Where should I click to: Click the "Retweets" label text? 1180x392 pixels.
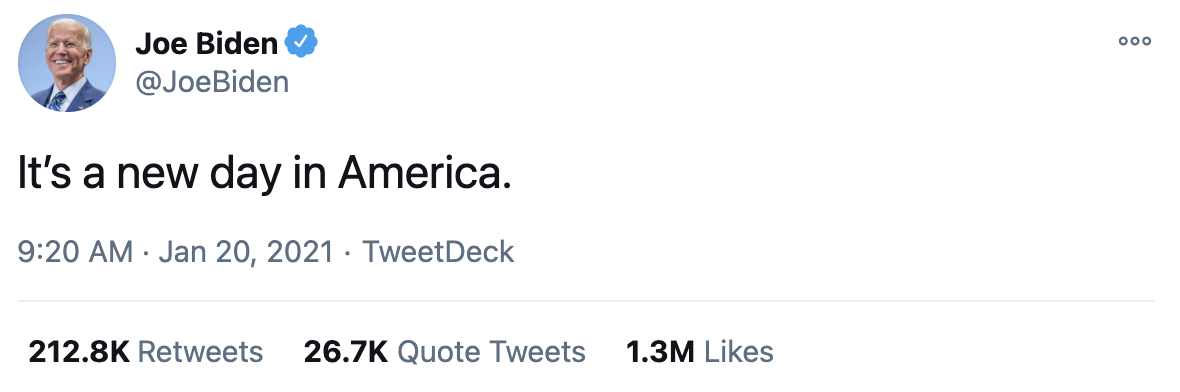click(201, 351)
